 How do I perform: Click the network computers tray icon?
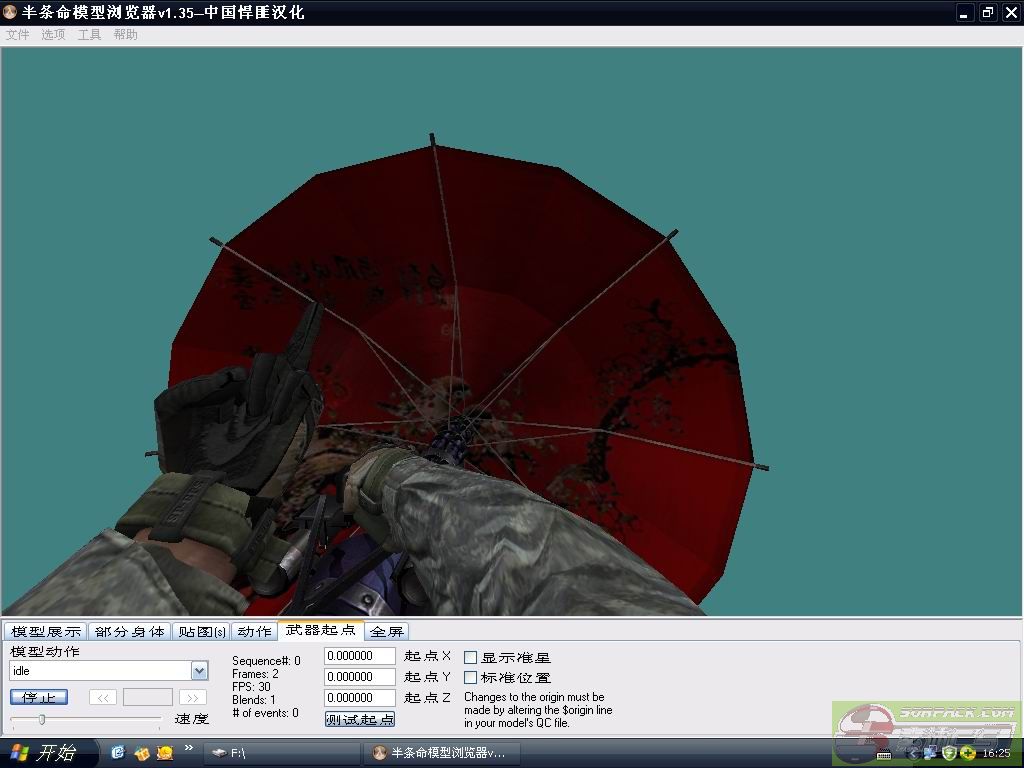pyautogui.click(x=930, y=753)
